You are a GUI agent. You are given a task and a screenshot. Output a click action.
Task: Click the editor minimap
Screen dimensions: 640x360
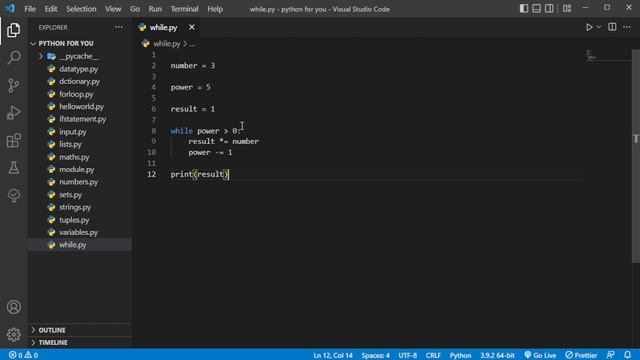coord(608,55)
